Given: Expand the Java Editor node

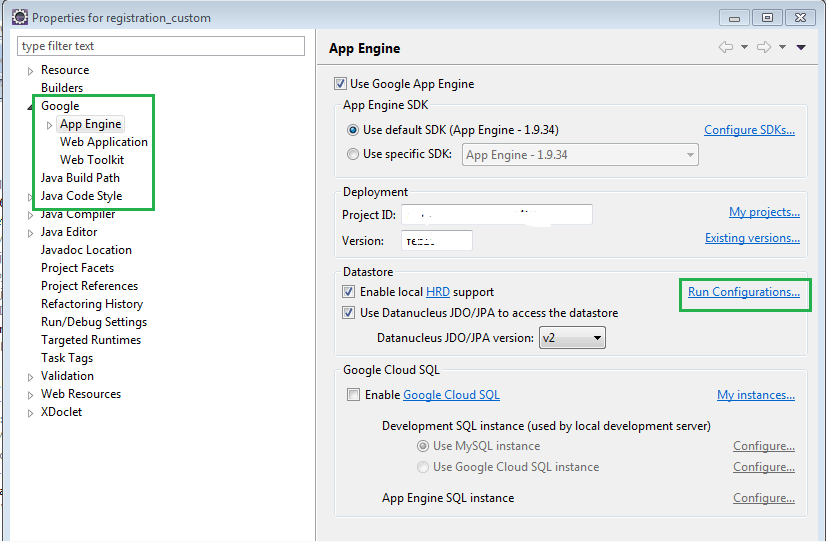Looking at the screenshot, I should [x=30, y=233].
